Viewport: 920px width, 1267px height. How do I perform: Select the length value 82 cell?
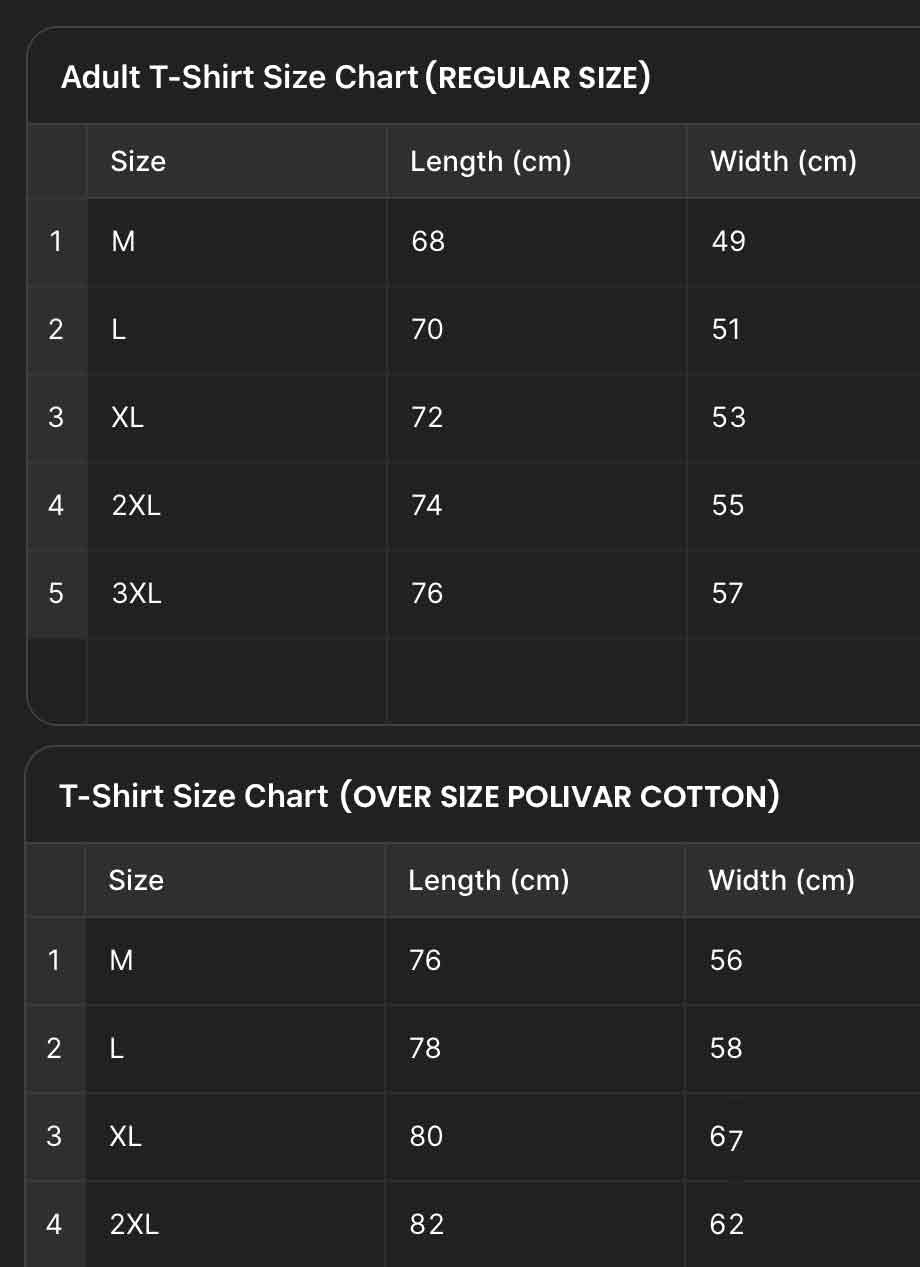(x=426, y=1224)
